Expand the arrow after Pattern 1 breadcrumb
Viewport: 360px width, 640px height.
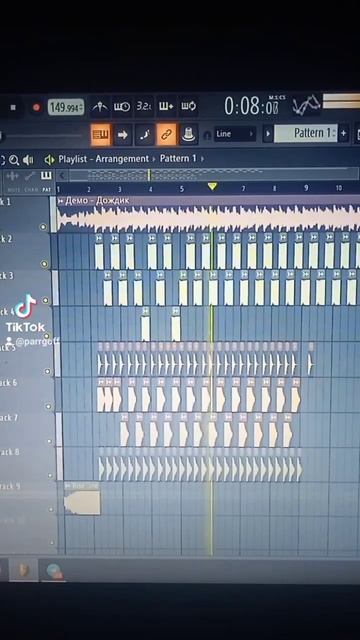click(x=202, y=158)
